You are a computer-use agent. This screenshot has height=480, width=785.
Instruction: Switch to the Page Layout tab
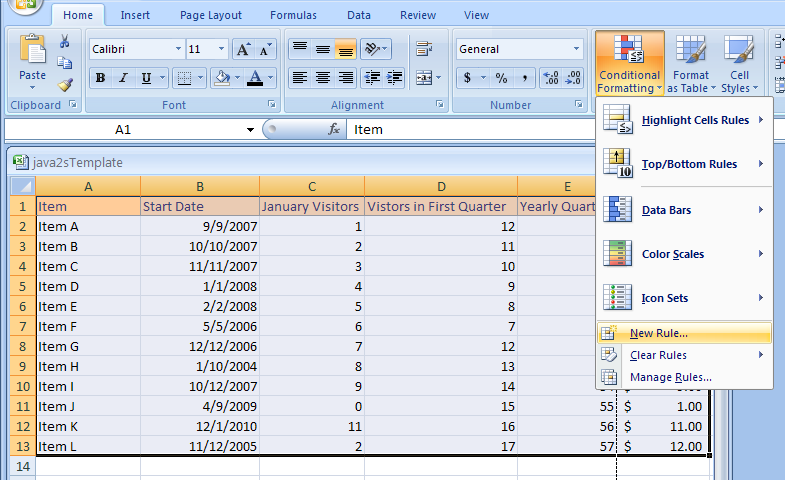211,15
